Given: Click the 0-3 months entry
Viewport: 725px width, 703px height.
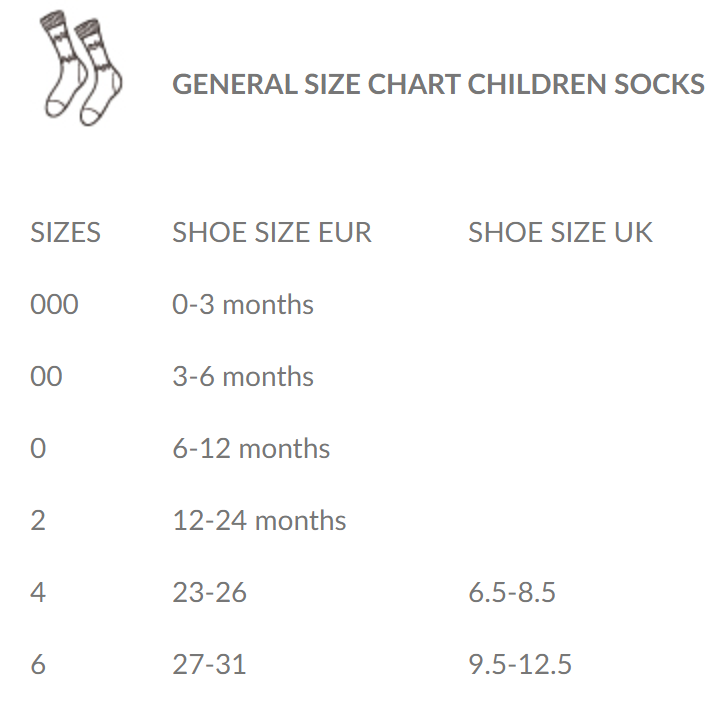Looking at the screenshot, I should coord(243,305).
